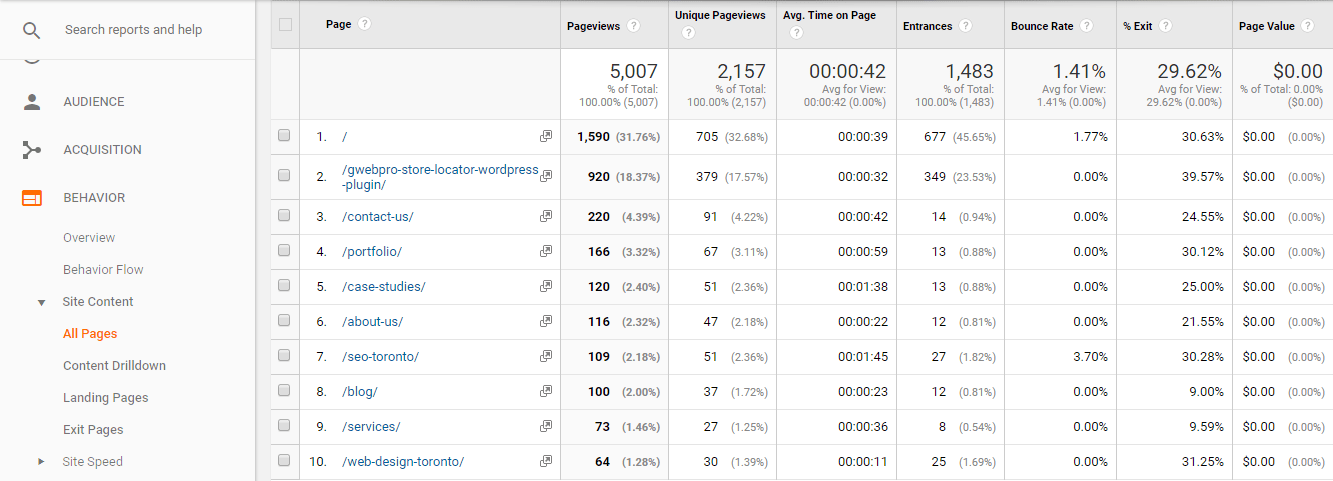Click open-in-new-window icon for /portfolio/
The image size is (1333, 481).
(546, 252)
